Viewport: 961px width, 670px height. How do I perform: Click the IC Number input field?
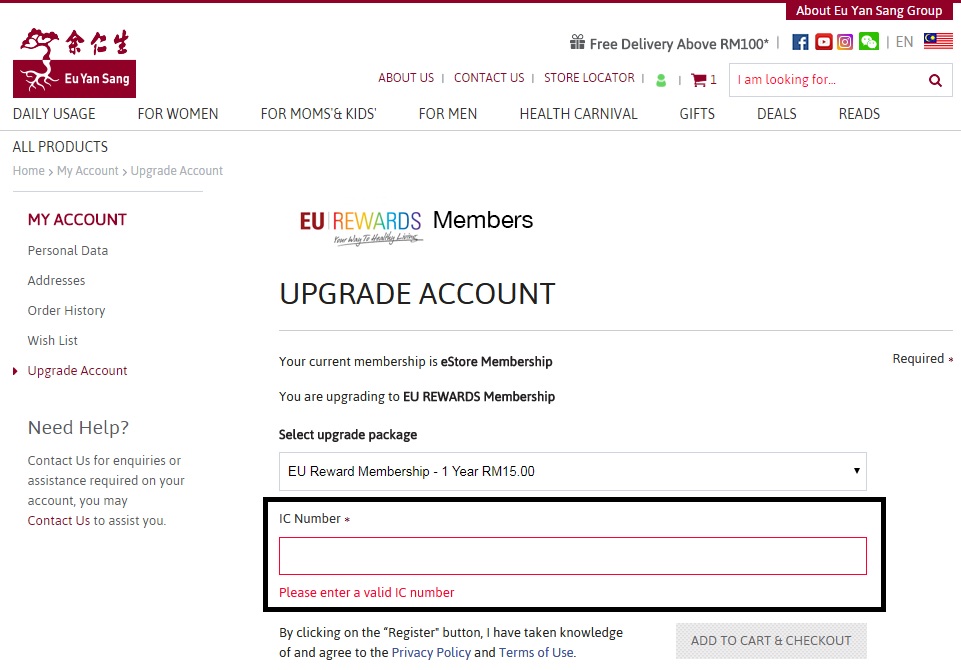pyautogui.click(x=572, y=556)
